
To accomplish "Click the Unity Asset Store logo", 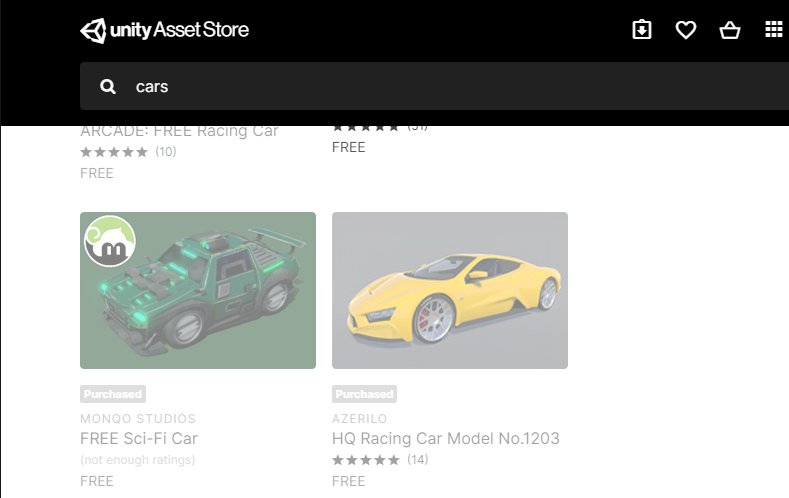I will pos(164,30).
